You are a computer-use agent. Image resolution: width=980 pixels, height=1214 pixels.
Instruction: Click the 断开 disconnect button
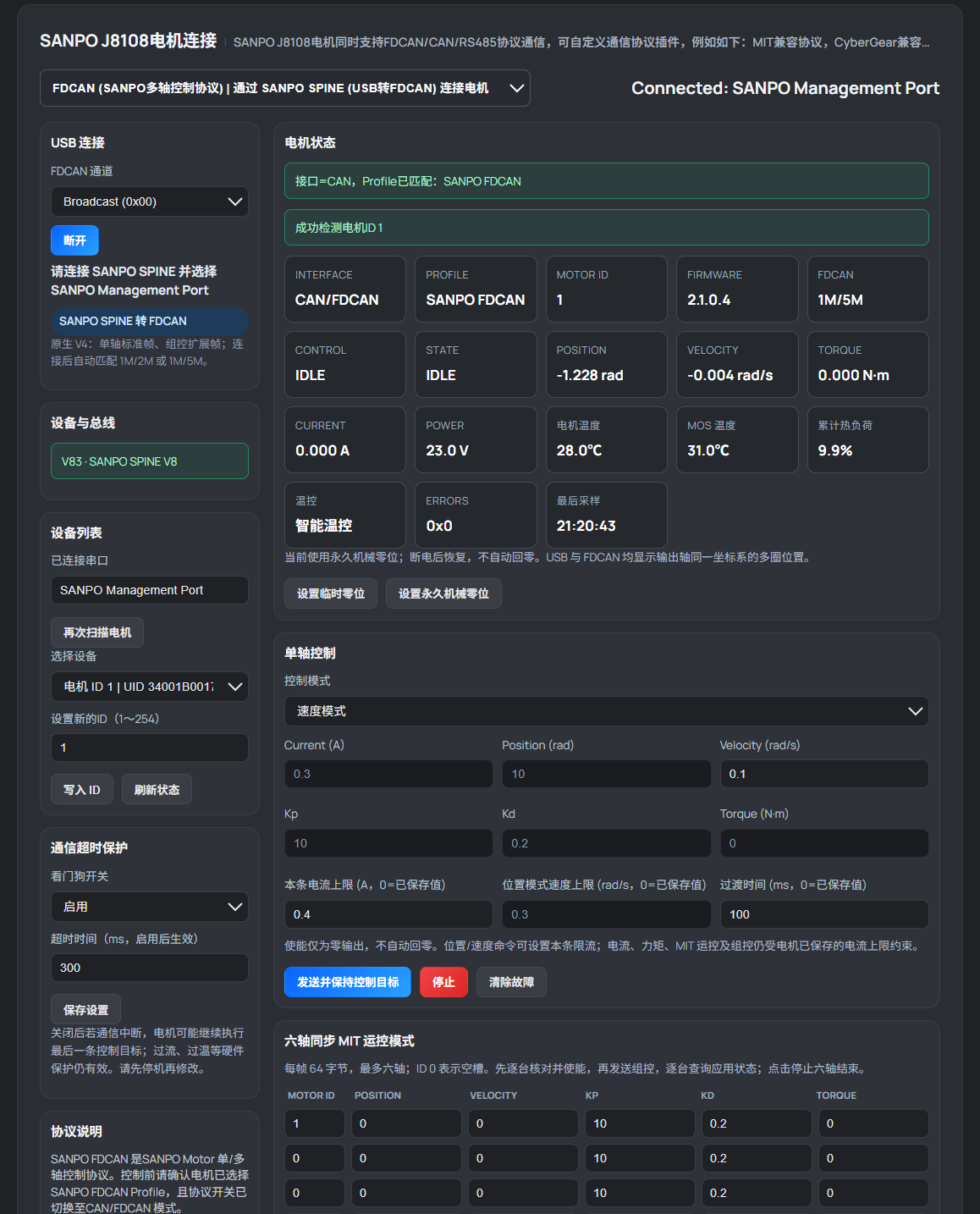coord(74,240)
